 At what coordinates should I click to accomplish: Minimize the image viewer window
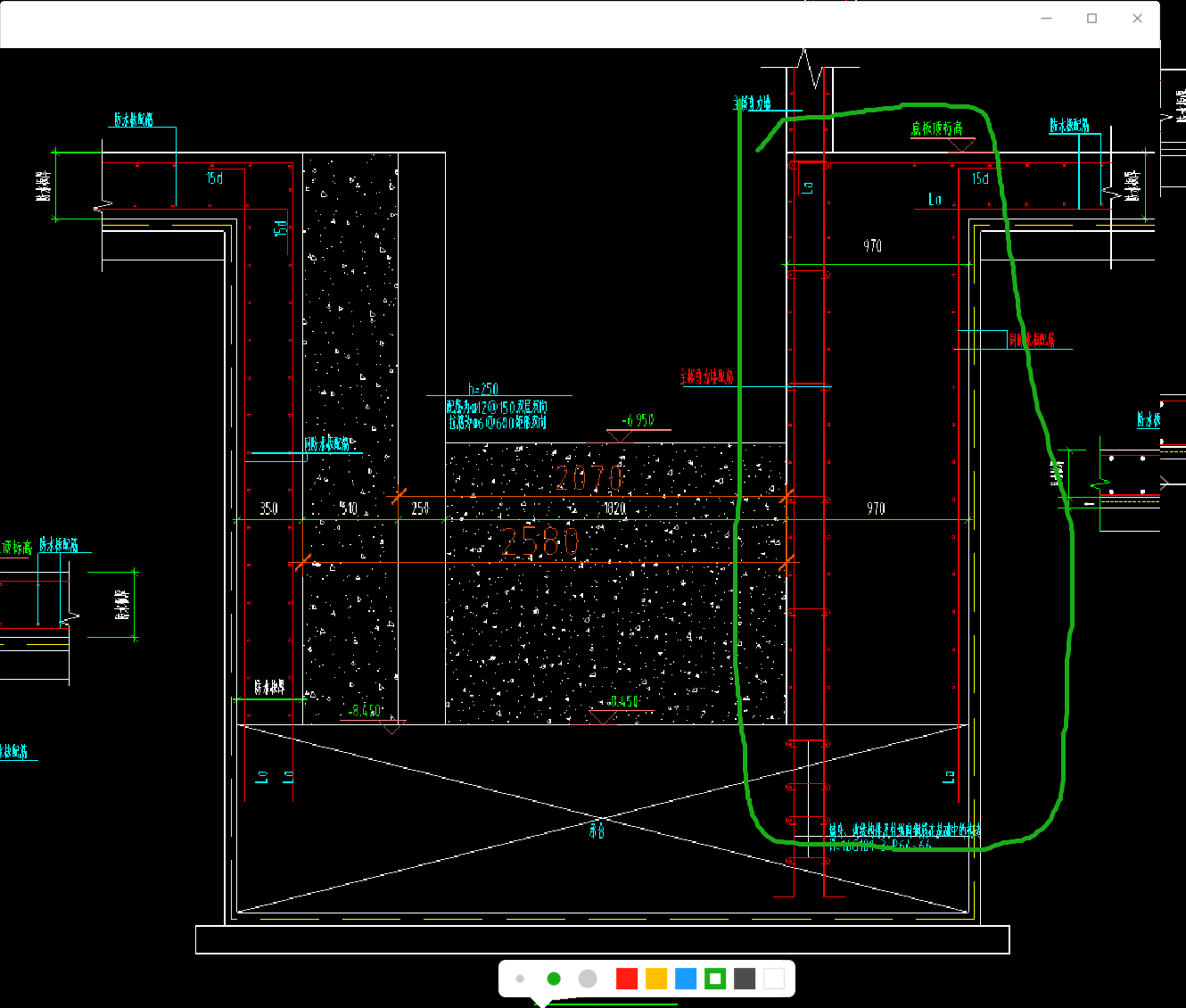point(1047,18)
